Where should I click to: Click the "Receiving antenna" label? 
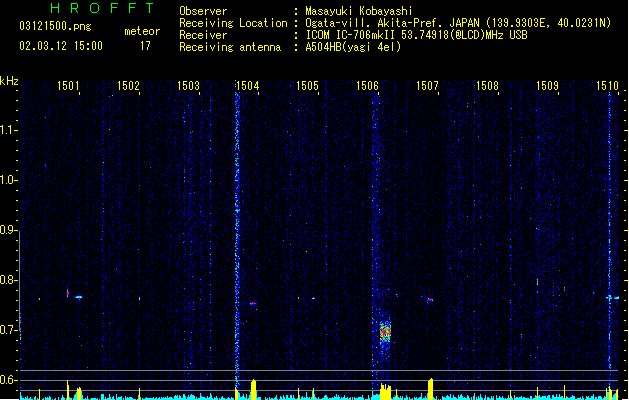pos(230,47)
